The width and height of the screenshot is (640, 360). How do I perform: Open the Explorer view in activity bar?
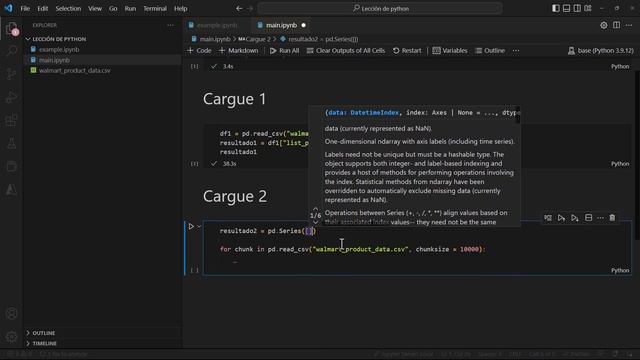(11, 28)
